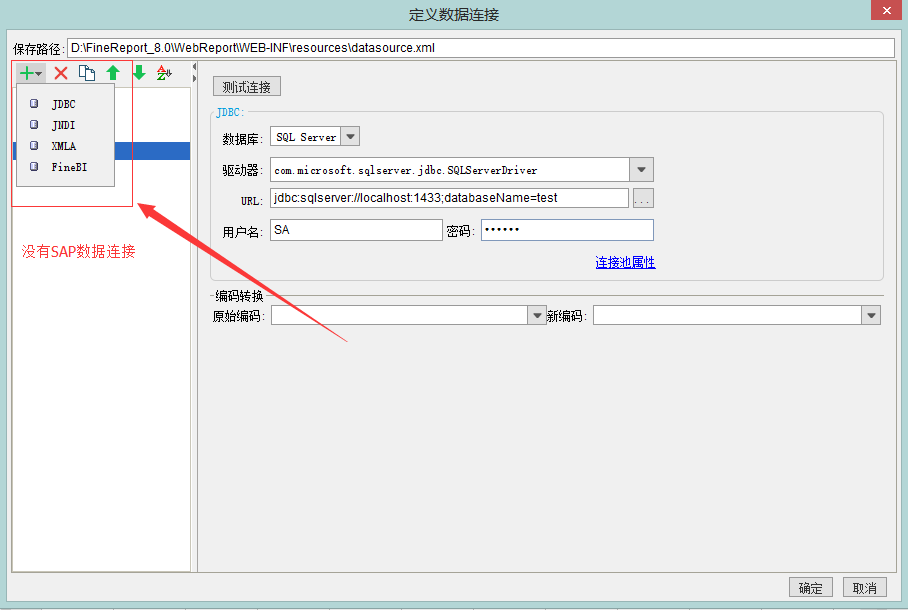The height and width of the screenshot is (610, 908).
Task: Focus the 用户名 username field
Action: pos(356,230)
